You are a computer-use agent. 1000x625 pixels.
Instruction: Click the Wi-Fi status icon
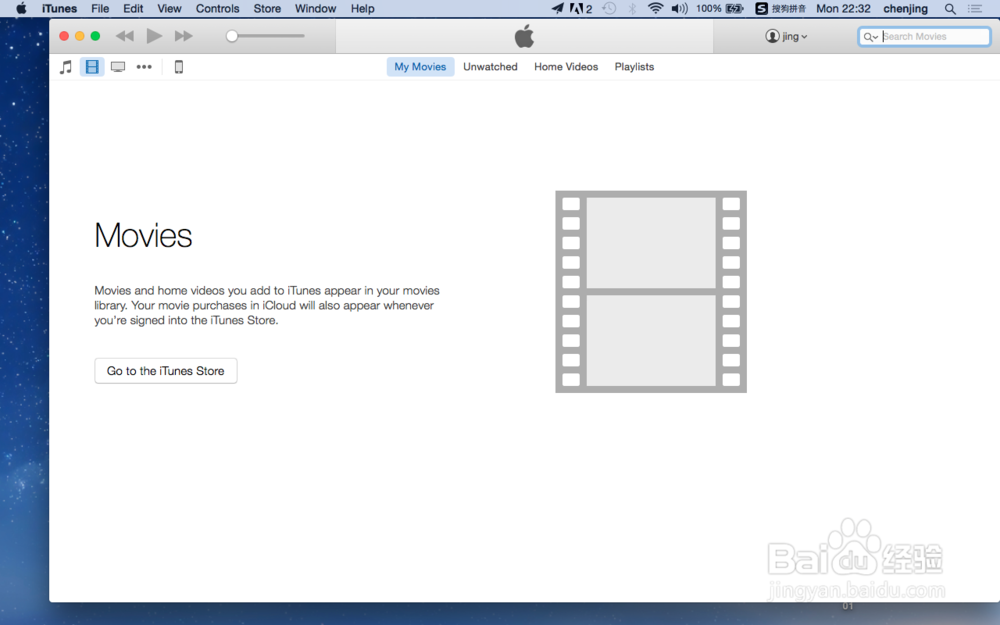click(656, 8)
